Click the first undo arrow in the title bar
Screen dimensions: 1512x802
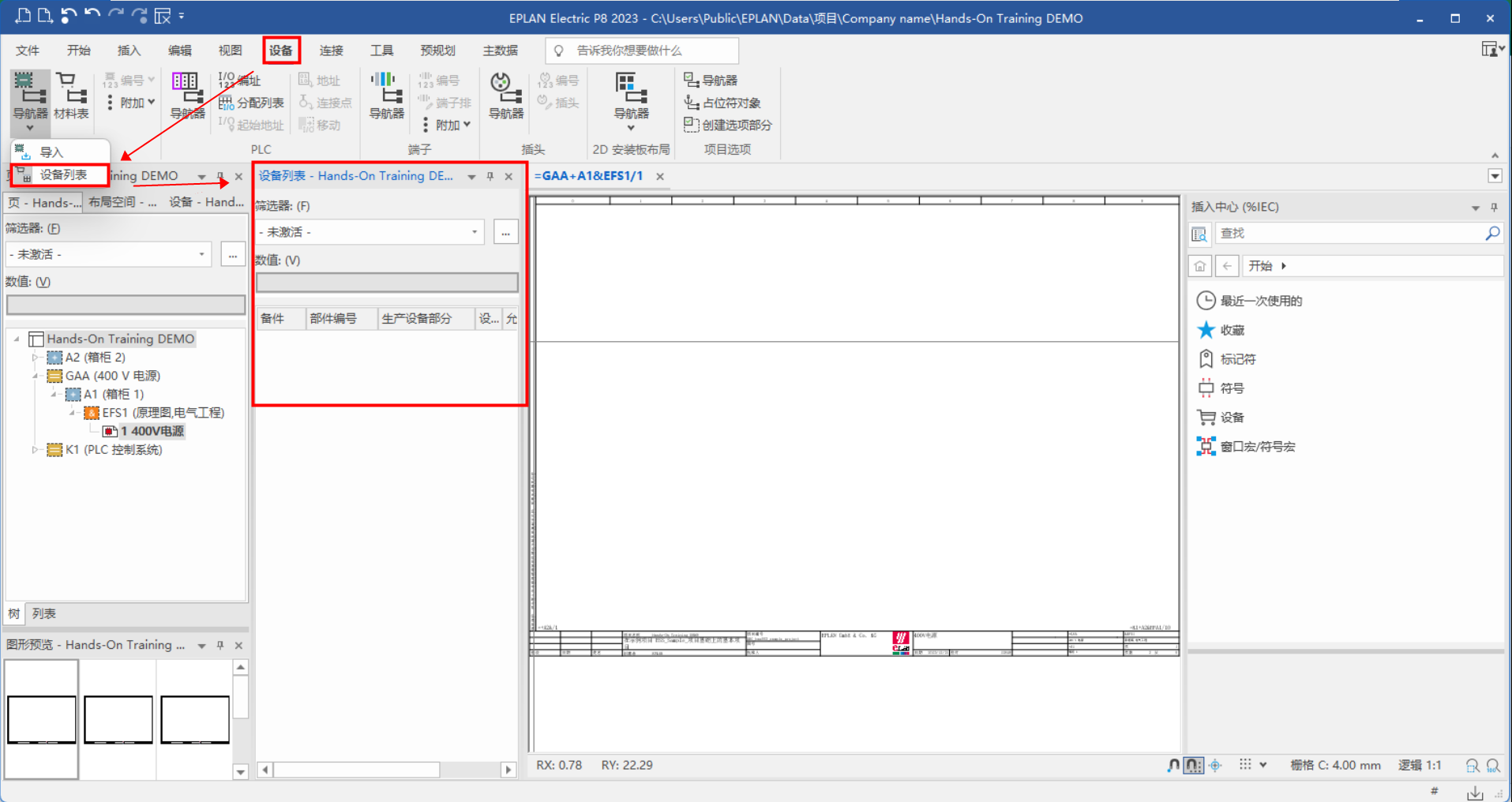(69, 16)
